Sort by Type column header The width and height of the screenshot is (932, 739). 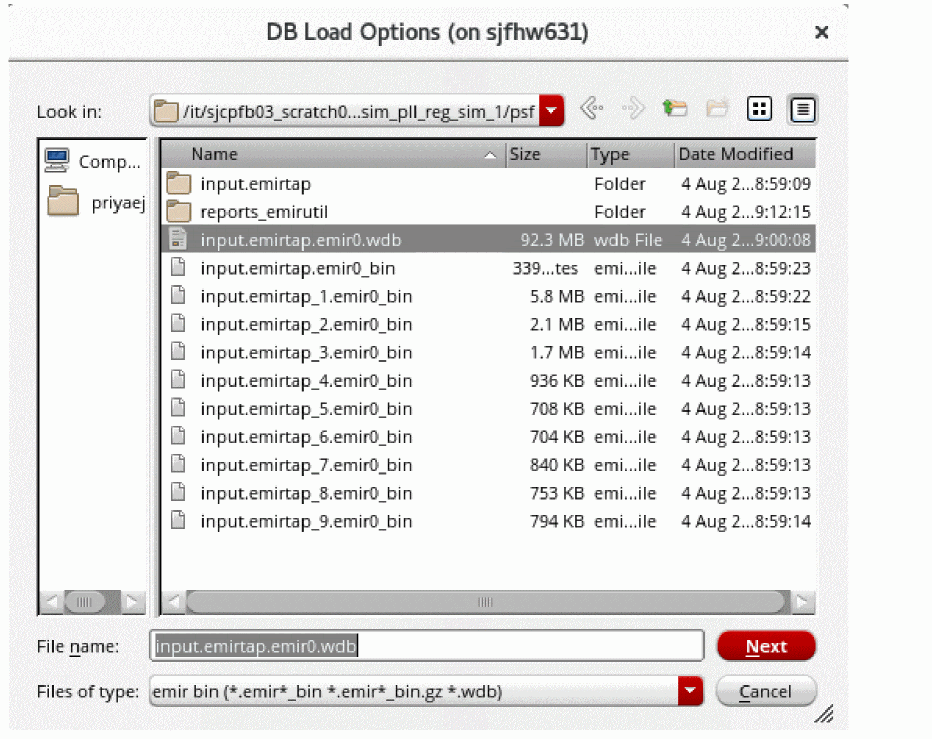pyautogui.click(x=630, y=154)
